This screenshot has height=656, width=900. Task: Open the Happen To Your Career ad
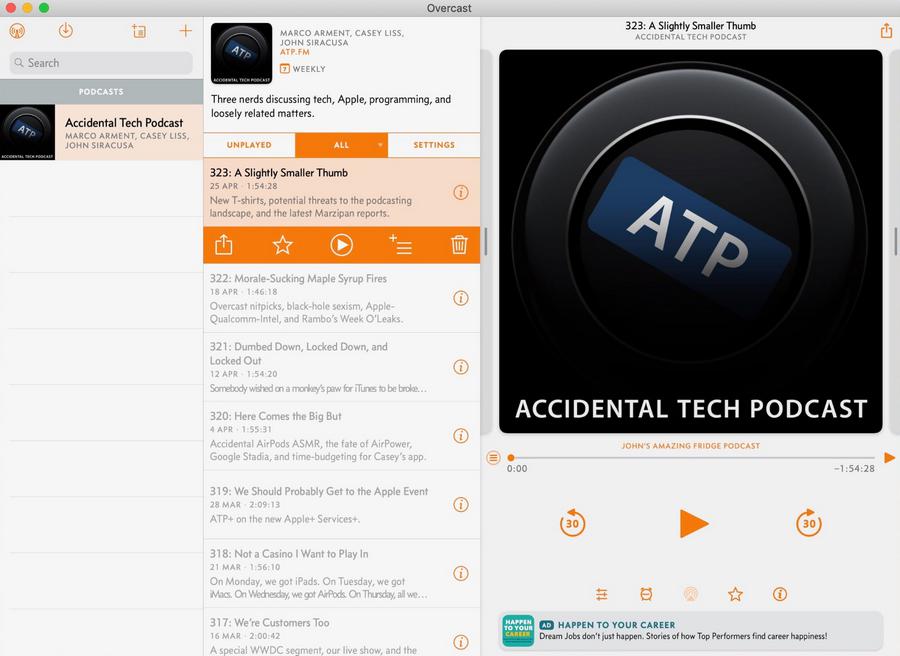(691, 631)
